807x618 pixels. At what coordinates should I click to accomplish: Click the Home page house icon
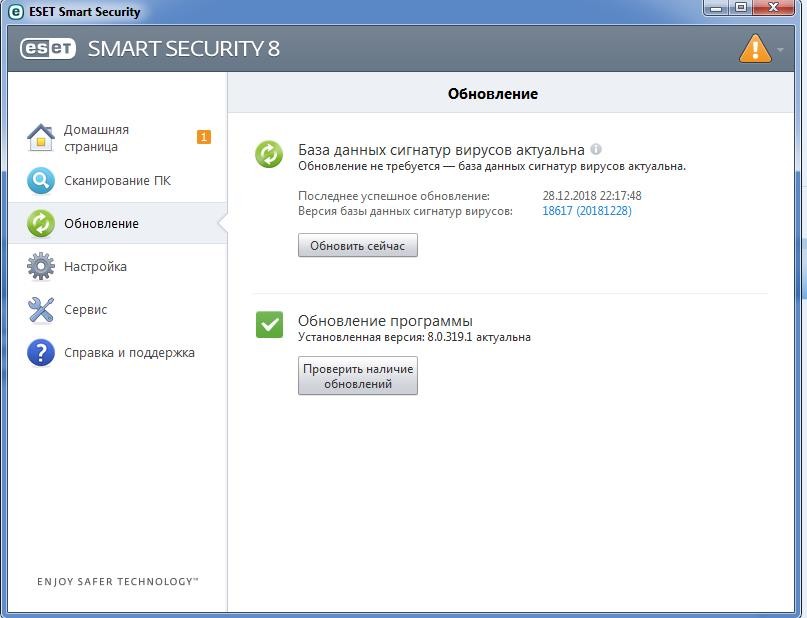click(x=40, y=137)
